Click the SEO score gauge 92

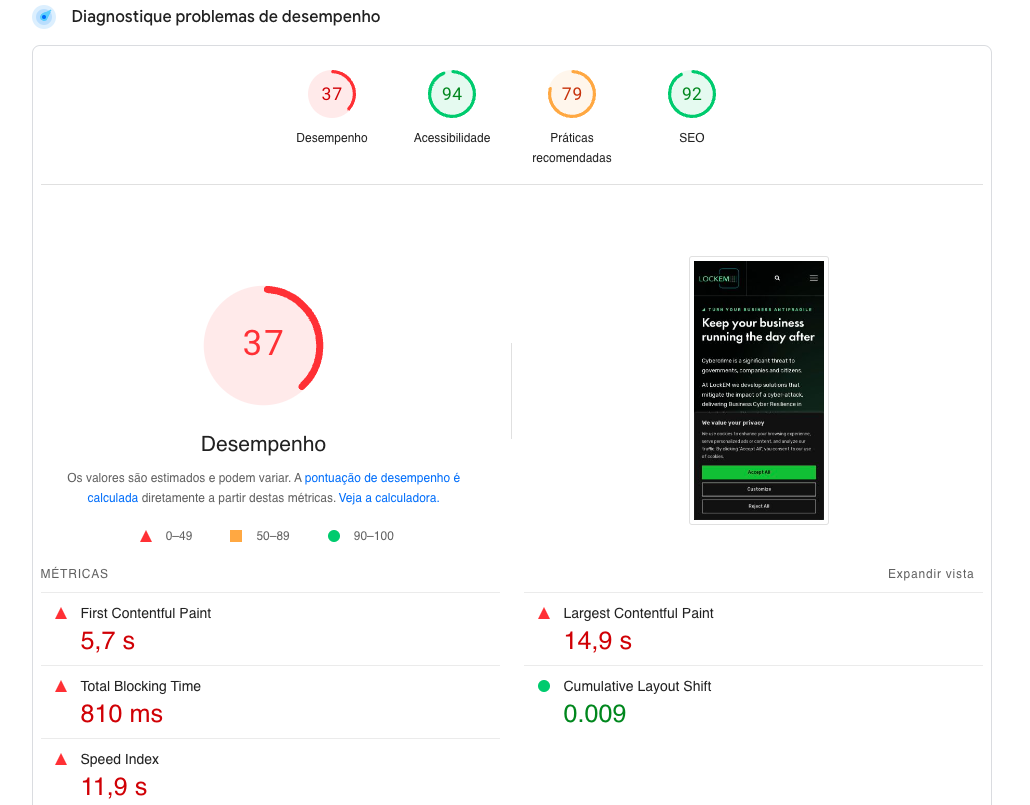[x=692, y=95]
